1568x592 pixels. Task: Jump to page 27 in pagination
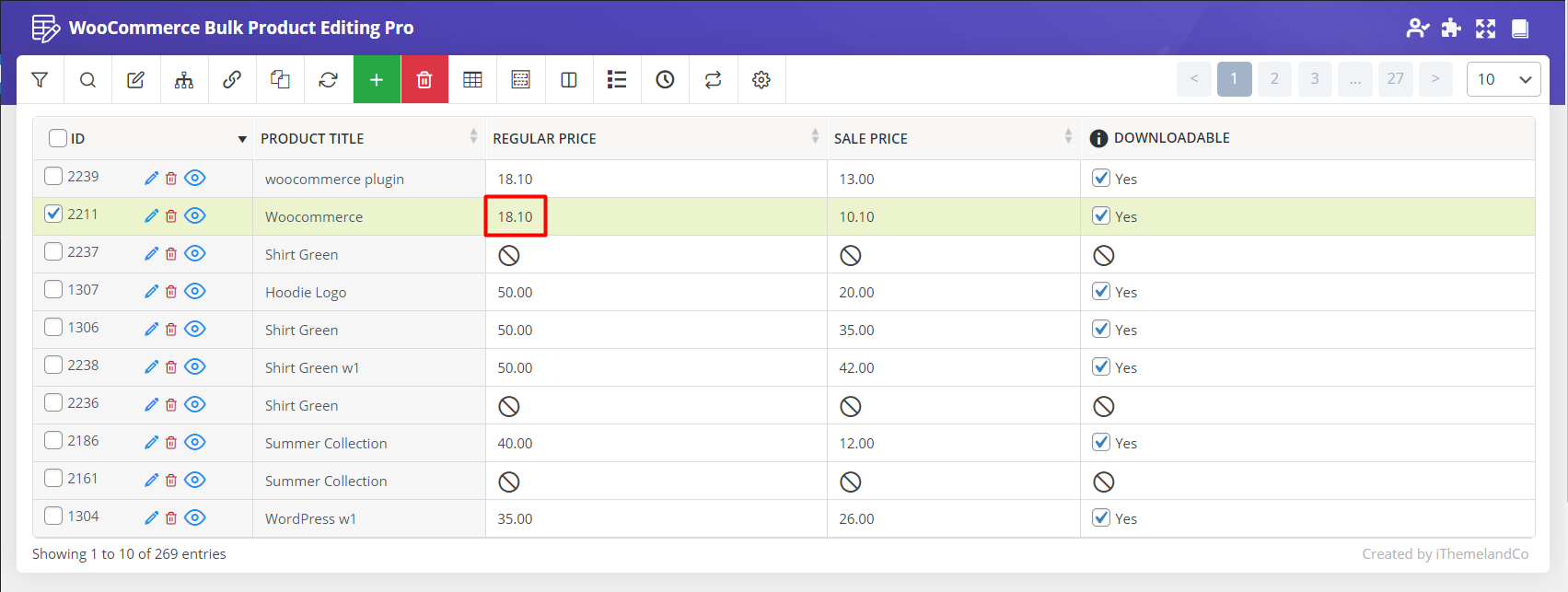point(1395,79)
